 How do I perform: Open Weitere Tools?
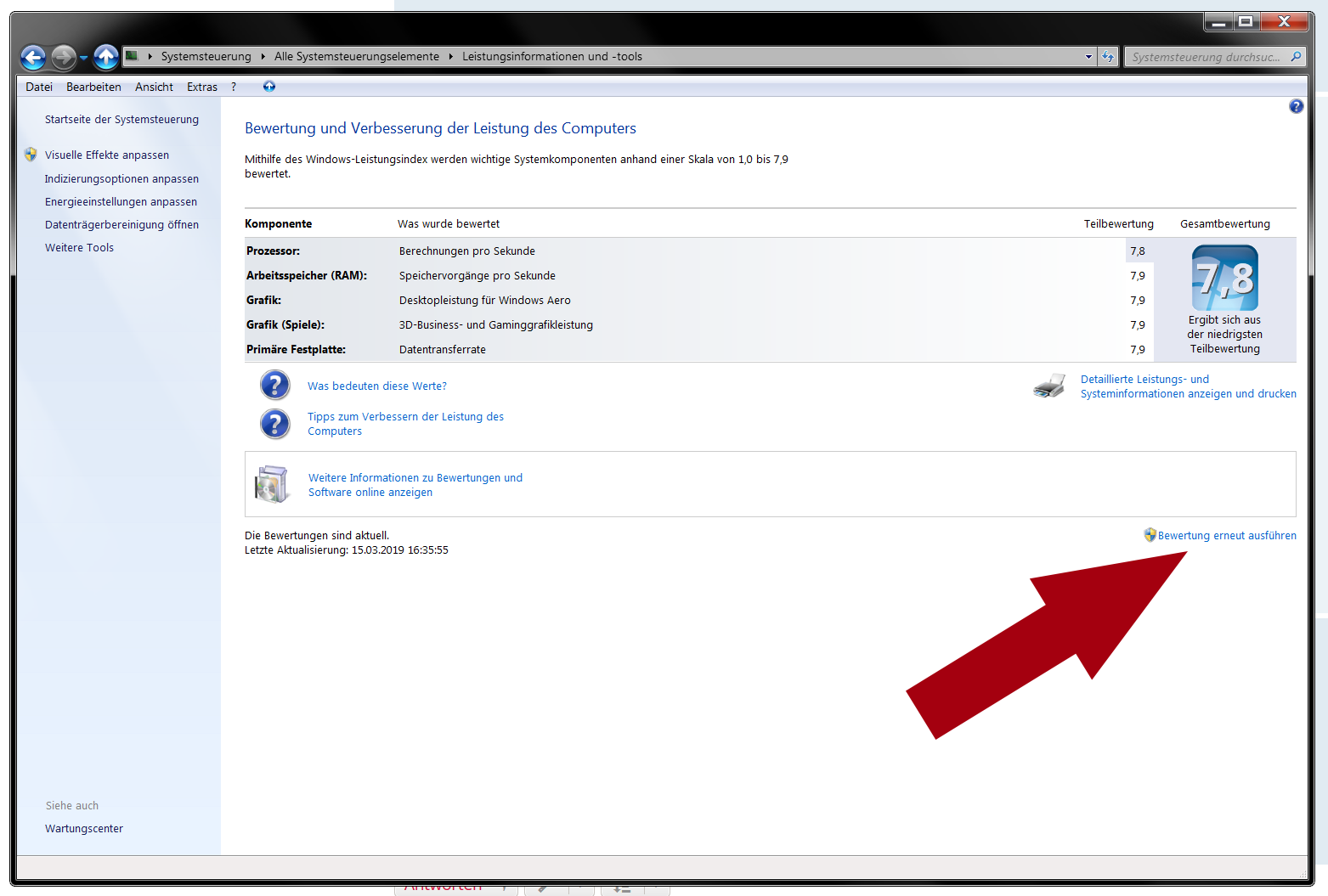(x=79, y=248)
